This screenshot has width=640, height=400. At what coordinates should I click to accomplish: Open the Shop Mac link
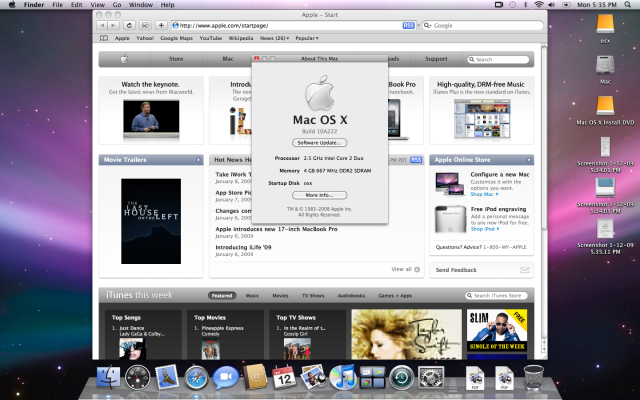click(484, 194)
